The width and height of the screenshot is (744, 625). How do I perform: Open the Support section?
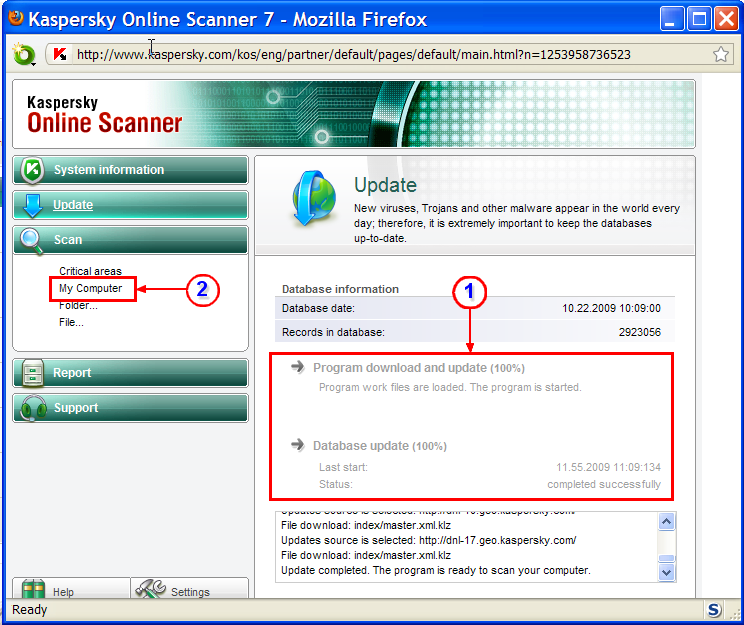(x=130, y=408)
